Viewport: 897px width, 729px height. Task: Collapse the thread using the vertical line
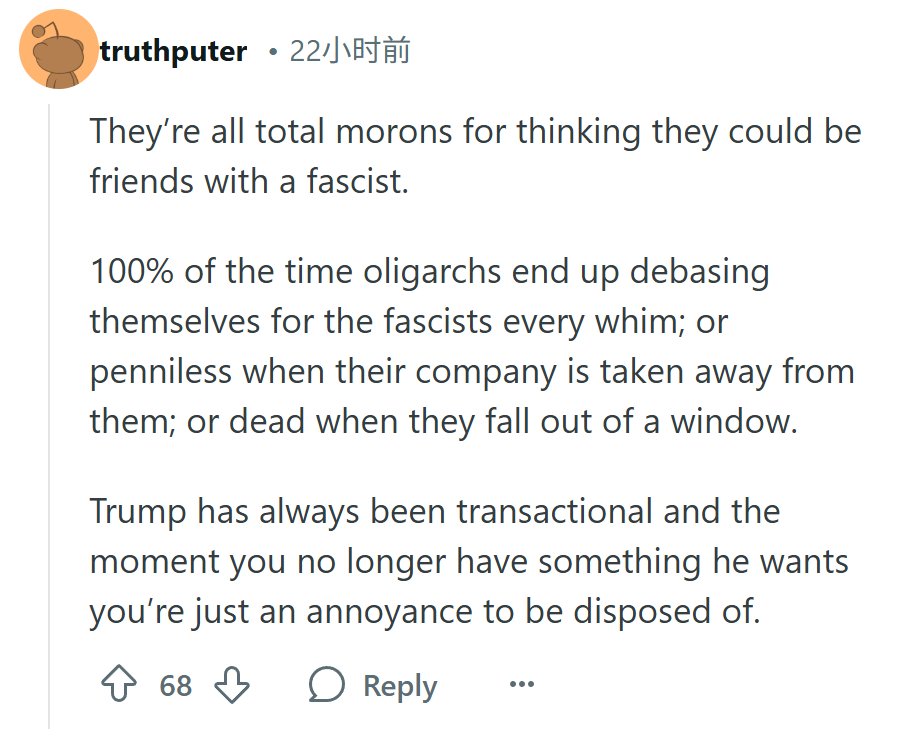pyautogui.click(x=49, y=416)
